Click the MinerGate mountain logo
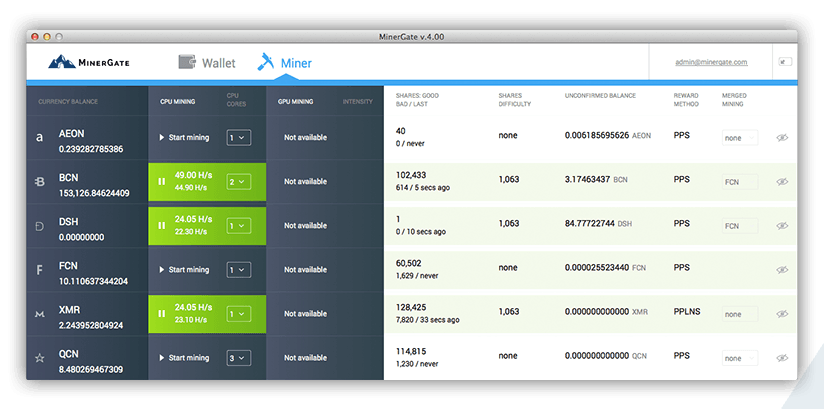 point(62,62)
